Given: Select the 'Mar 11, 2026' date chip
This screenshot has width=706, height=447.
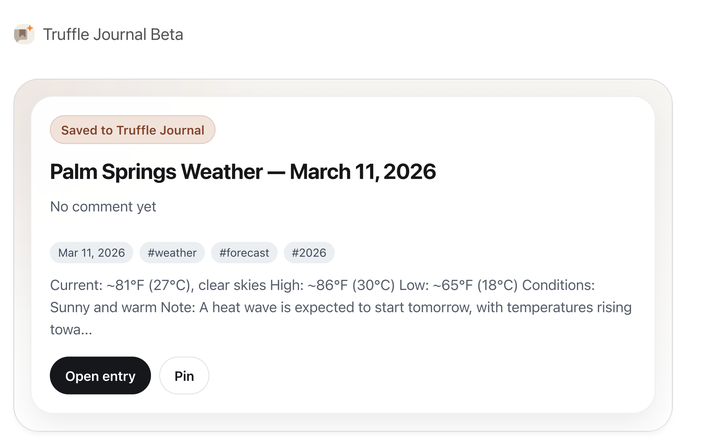Looking at the screenshot, I should point(91,253).
